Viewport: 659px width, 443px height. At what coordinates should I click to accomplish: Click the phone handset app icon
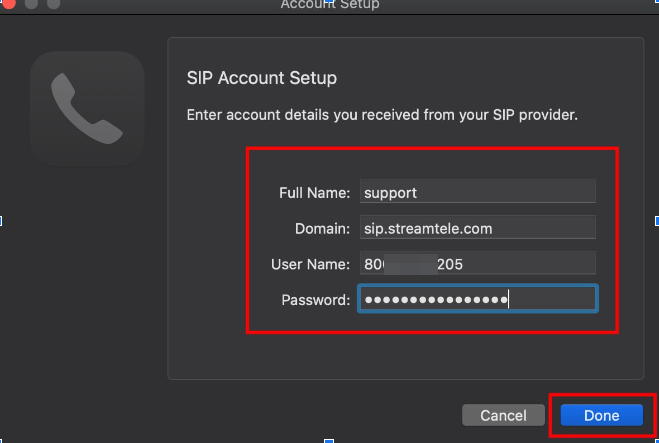87,108
